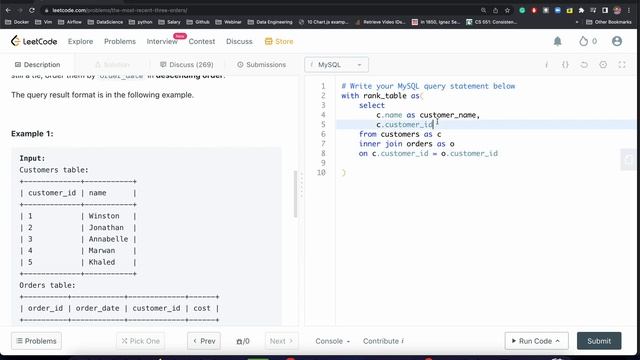
Task: Open the Interview menu
Action: [162, 41]
